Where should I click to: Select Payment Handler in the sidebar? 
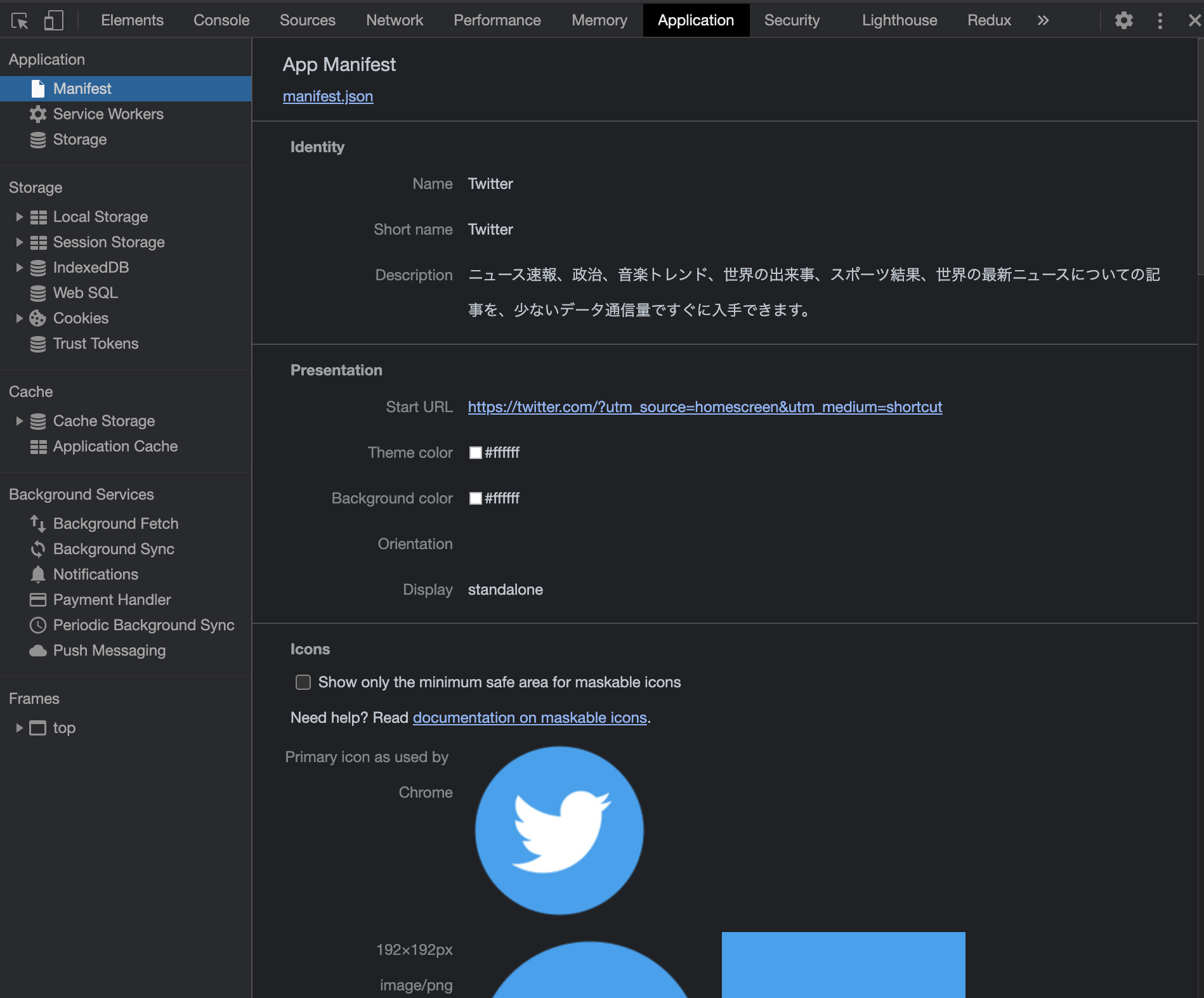pyautogui.click(x=126, y=600)
